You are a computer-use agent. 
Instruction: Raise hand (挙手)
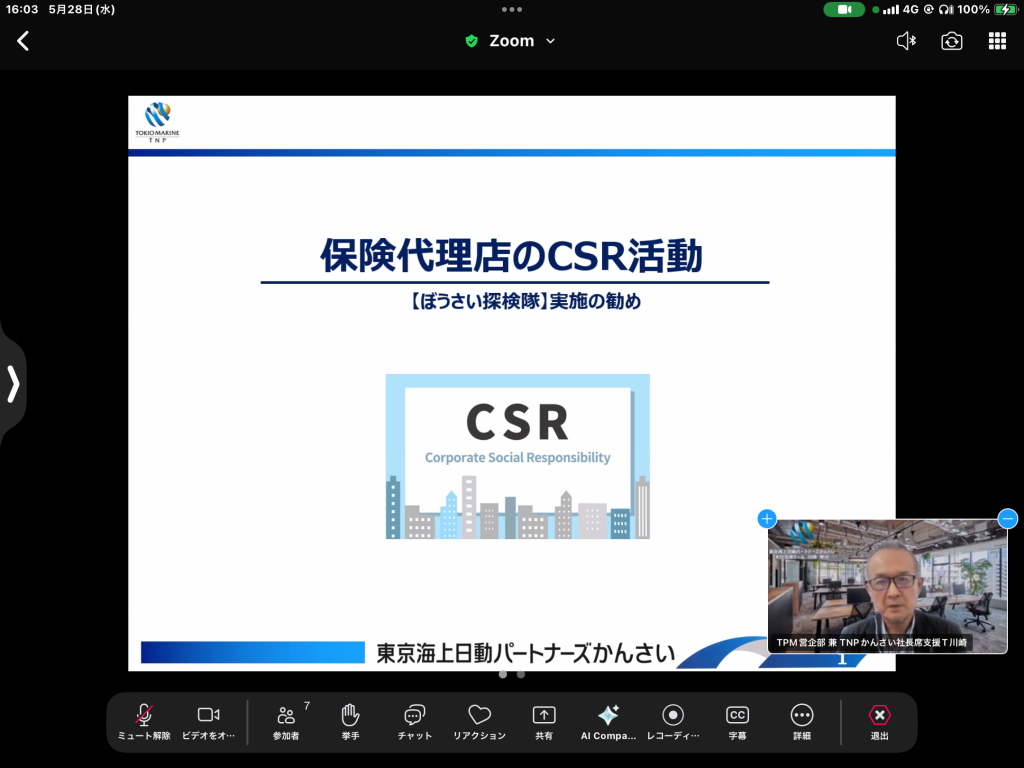coord(350,722)
